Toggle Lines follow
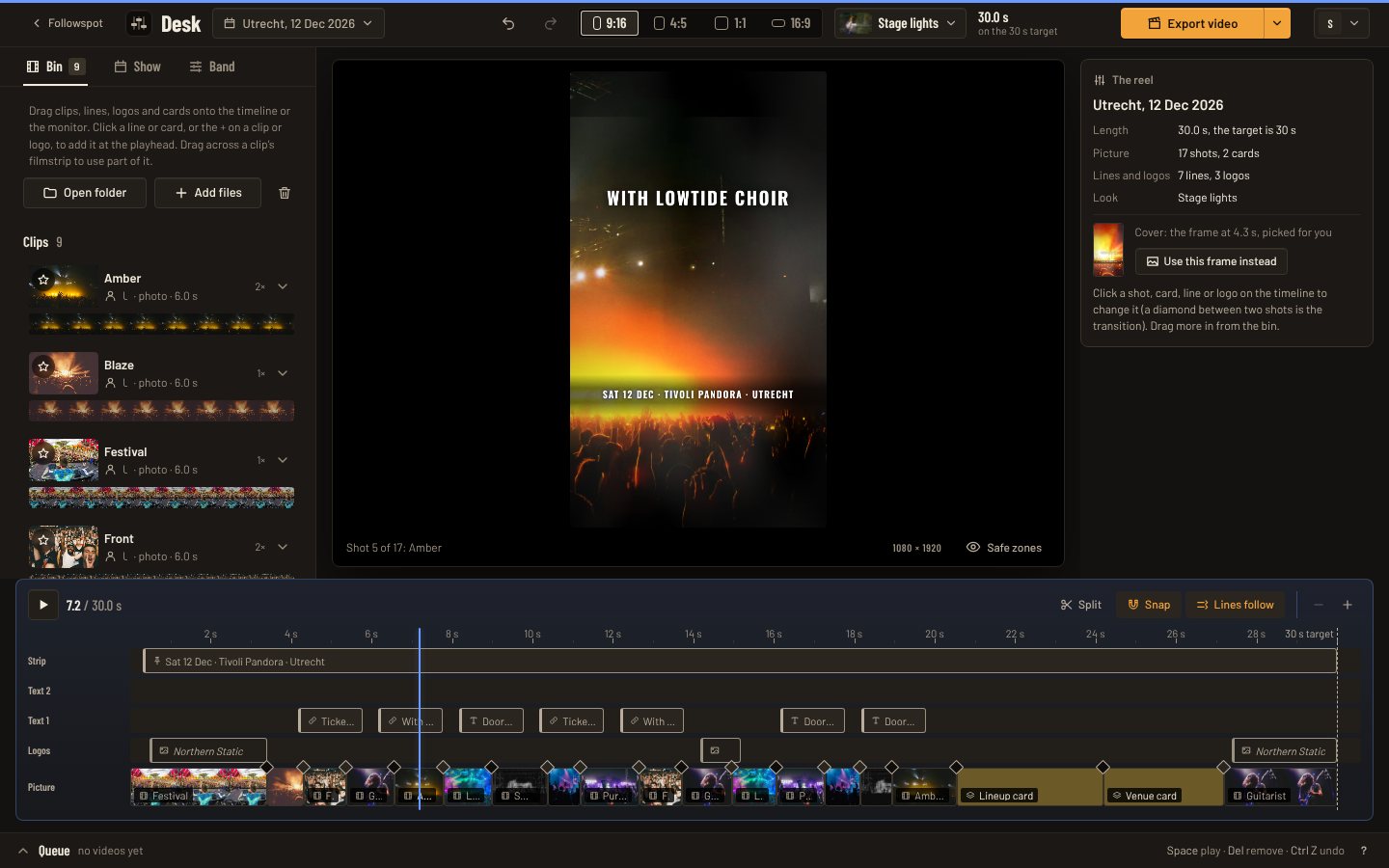 coord(1235,605)
